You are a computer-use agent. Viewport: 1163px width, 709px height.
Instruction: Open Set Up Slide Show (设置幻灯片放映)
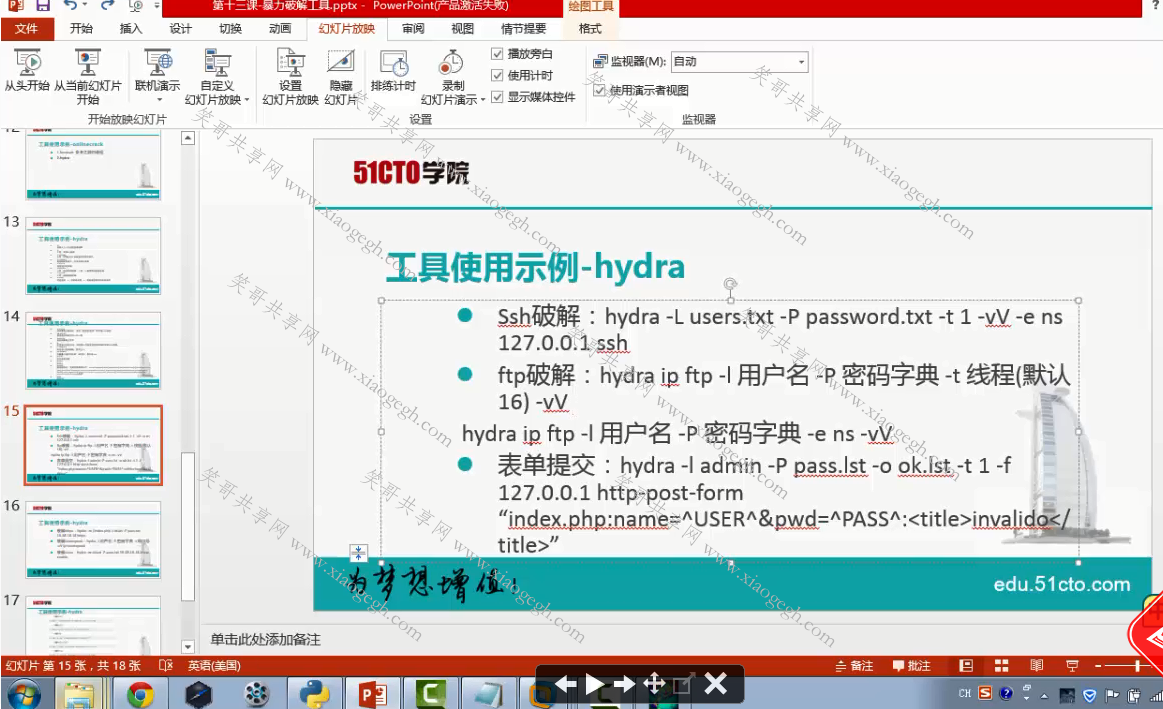[x=290, y=76]
